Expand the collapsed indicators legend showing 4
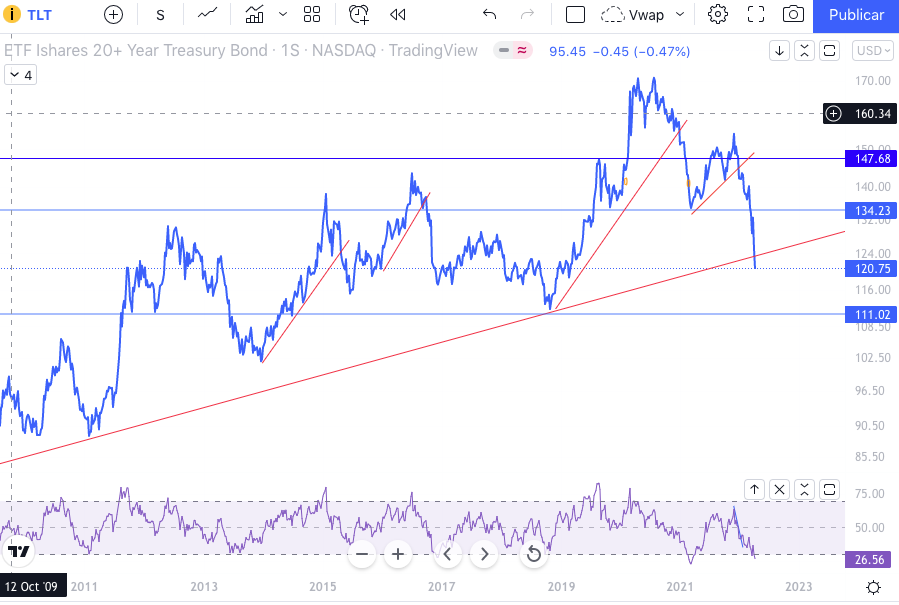The width and height of the screenshot is (899, 605). click(x=20, y=75)
